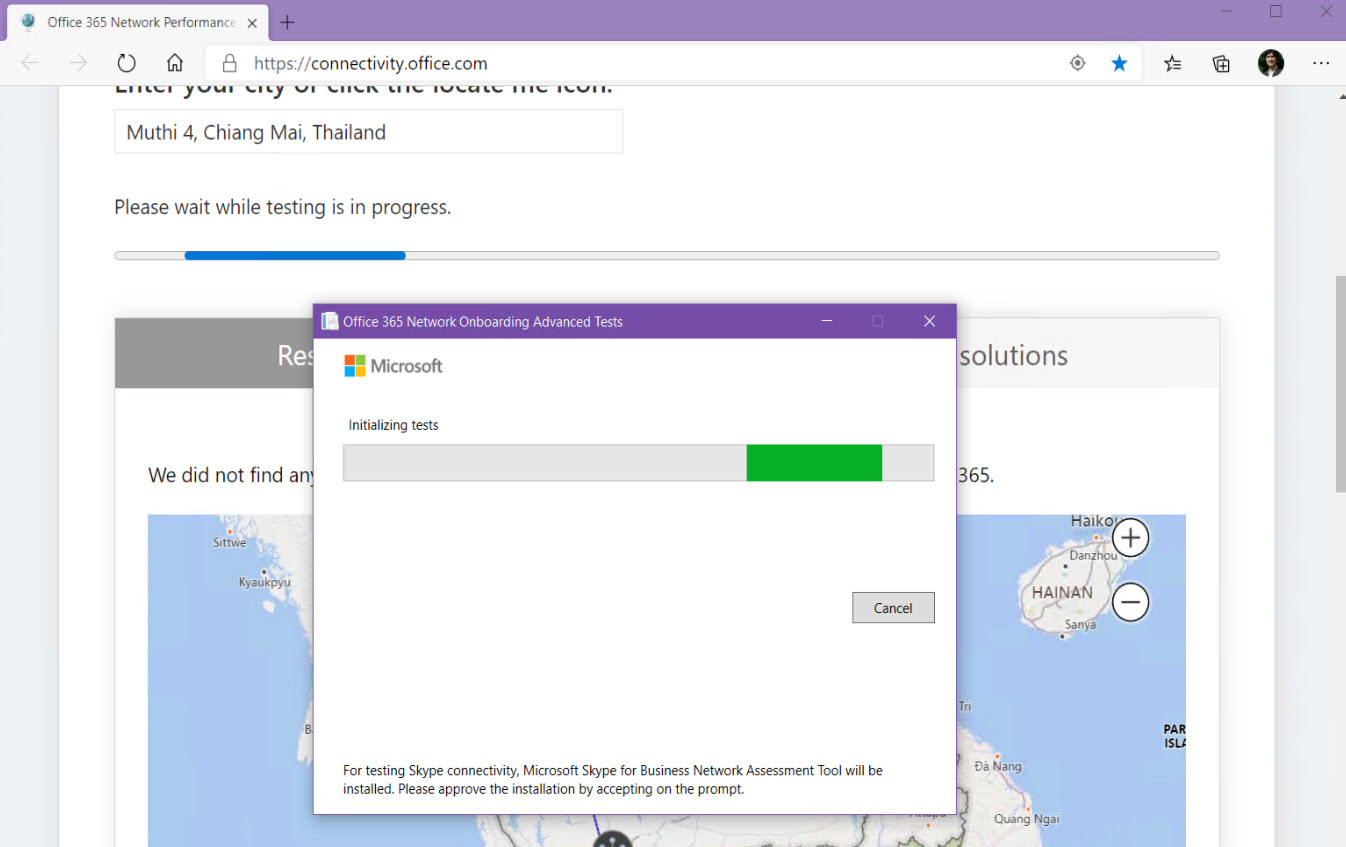This screenshot has height=847, width=1346.
Task: Click the page vertical scrollbar
Action: pyautogui.click(x=1340, y=384)
